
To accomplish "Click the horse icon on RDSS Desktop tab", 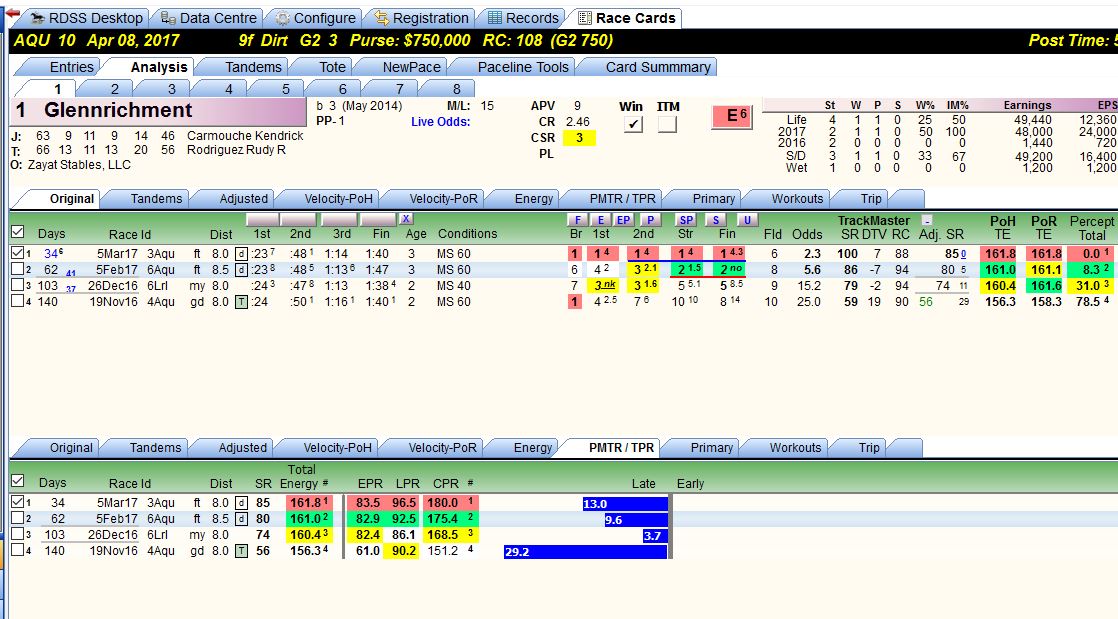I will (38, 19).
